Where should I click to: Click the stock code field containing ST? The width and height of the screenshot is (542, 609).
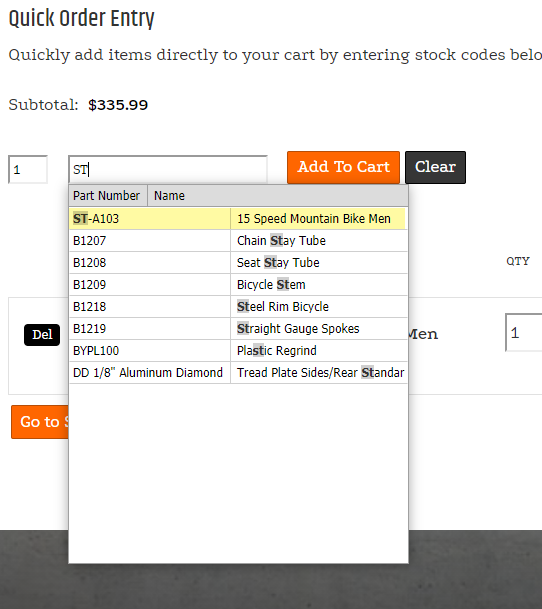168,169
